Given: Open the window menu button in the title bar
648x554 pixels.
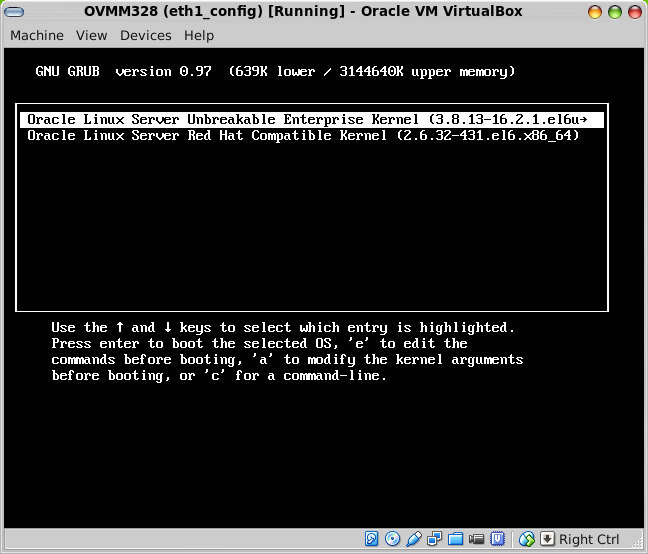Looking at the screenshot, I should point(14,12).
